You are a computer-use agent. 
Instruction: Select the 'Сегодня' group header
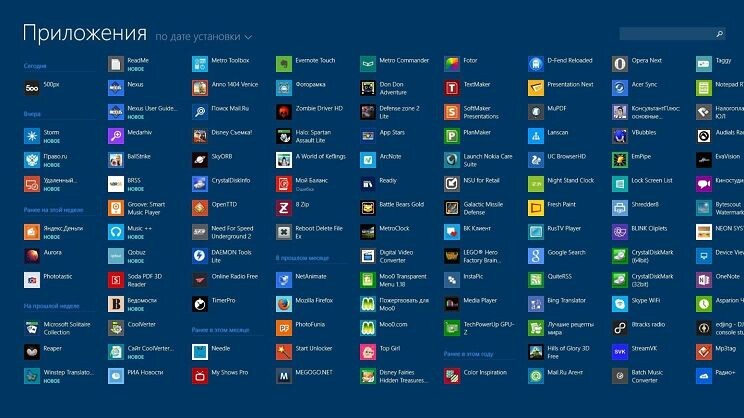[x=35, y=66]
